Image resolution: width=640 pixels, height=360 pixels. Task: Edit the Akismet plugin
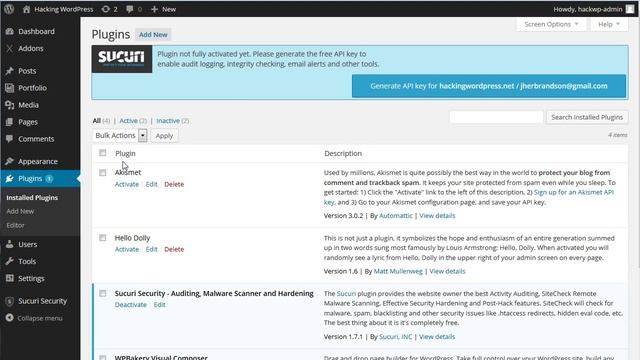click(151, 184)
